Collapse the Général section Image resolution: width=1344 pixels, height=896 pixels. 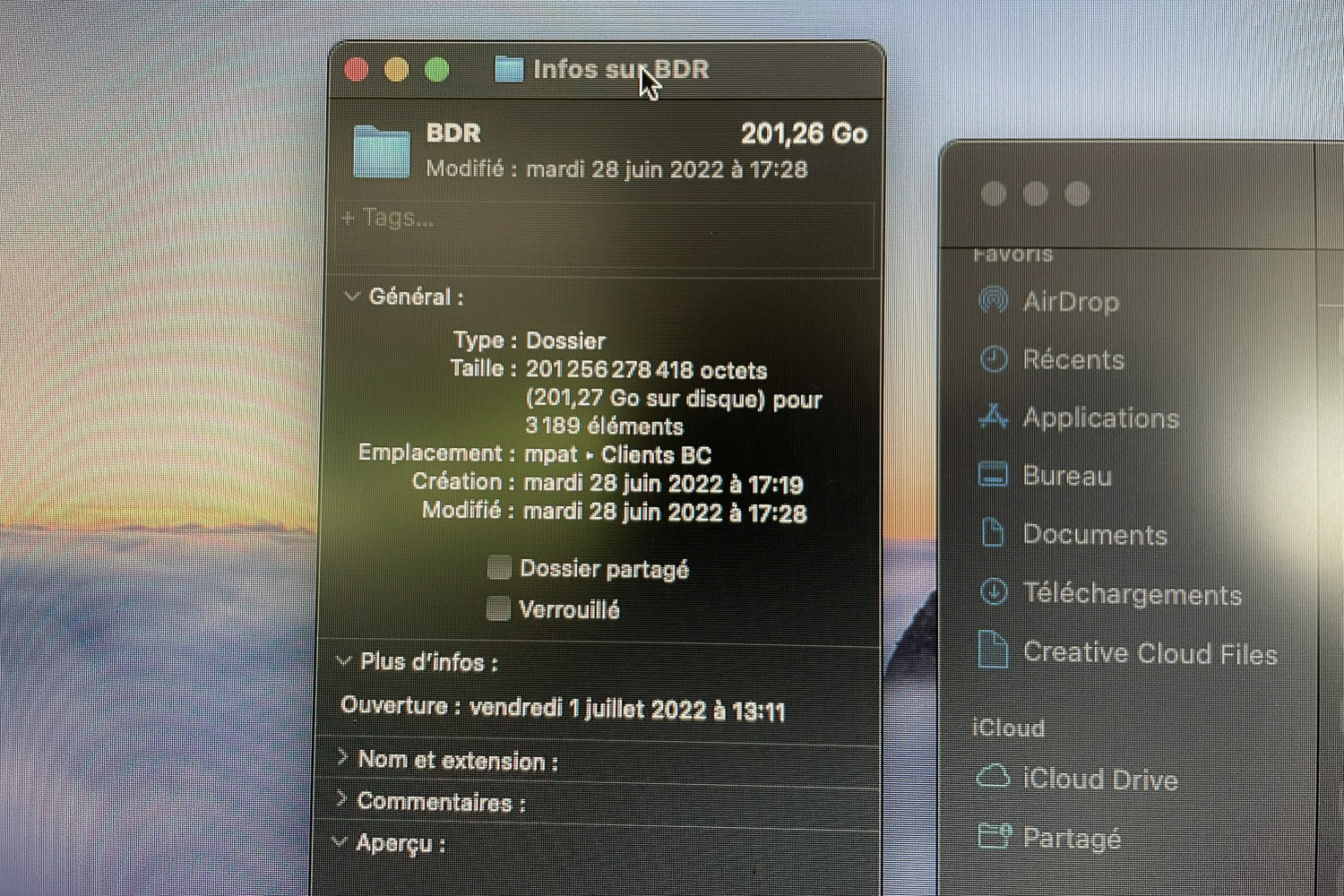pyautogui.click(x=351, y=297)
